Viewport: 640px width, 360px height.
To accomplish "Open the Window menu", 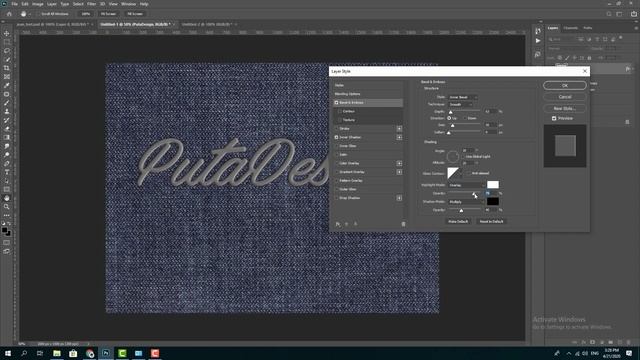I will point(128,4).
